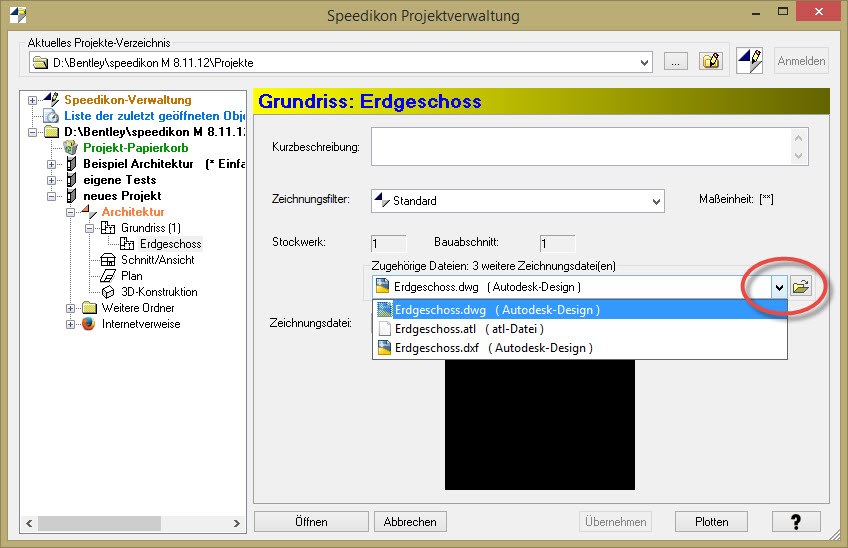Select the Projekt-Papierkorb tree label
This screenshot has height=548, width=848.
click(136, 148)
